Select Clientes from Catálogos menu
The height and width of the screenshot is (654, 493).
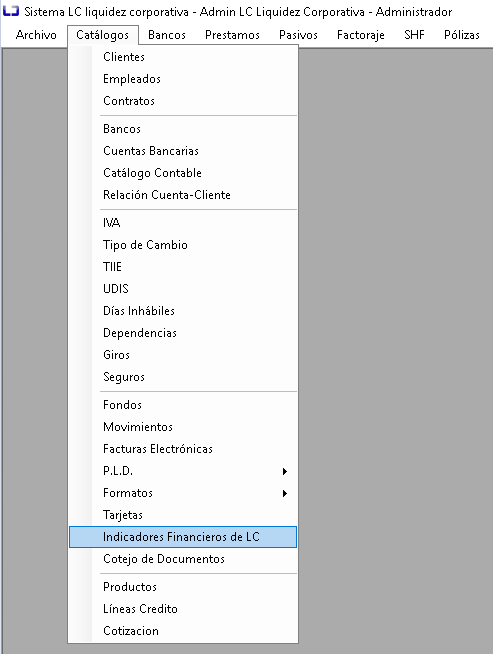pos(183,57)
